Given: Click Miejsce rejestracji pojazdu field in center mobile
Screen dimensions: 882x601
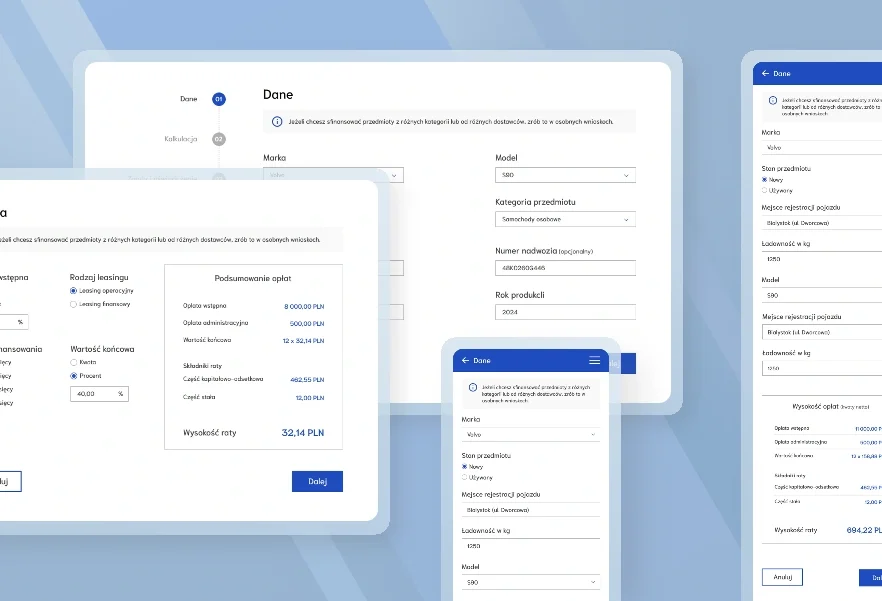Looking at the screenshot, I should tap(530, 510).
